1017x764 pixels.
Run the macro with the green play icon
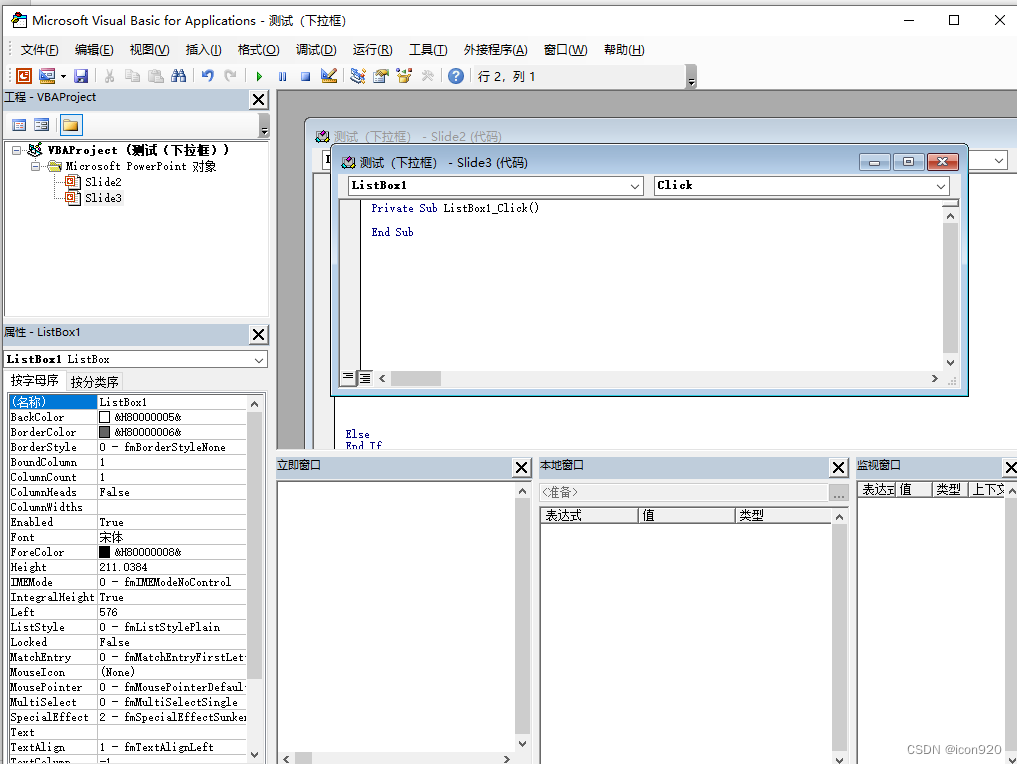click(259, 76)
